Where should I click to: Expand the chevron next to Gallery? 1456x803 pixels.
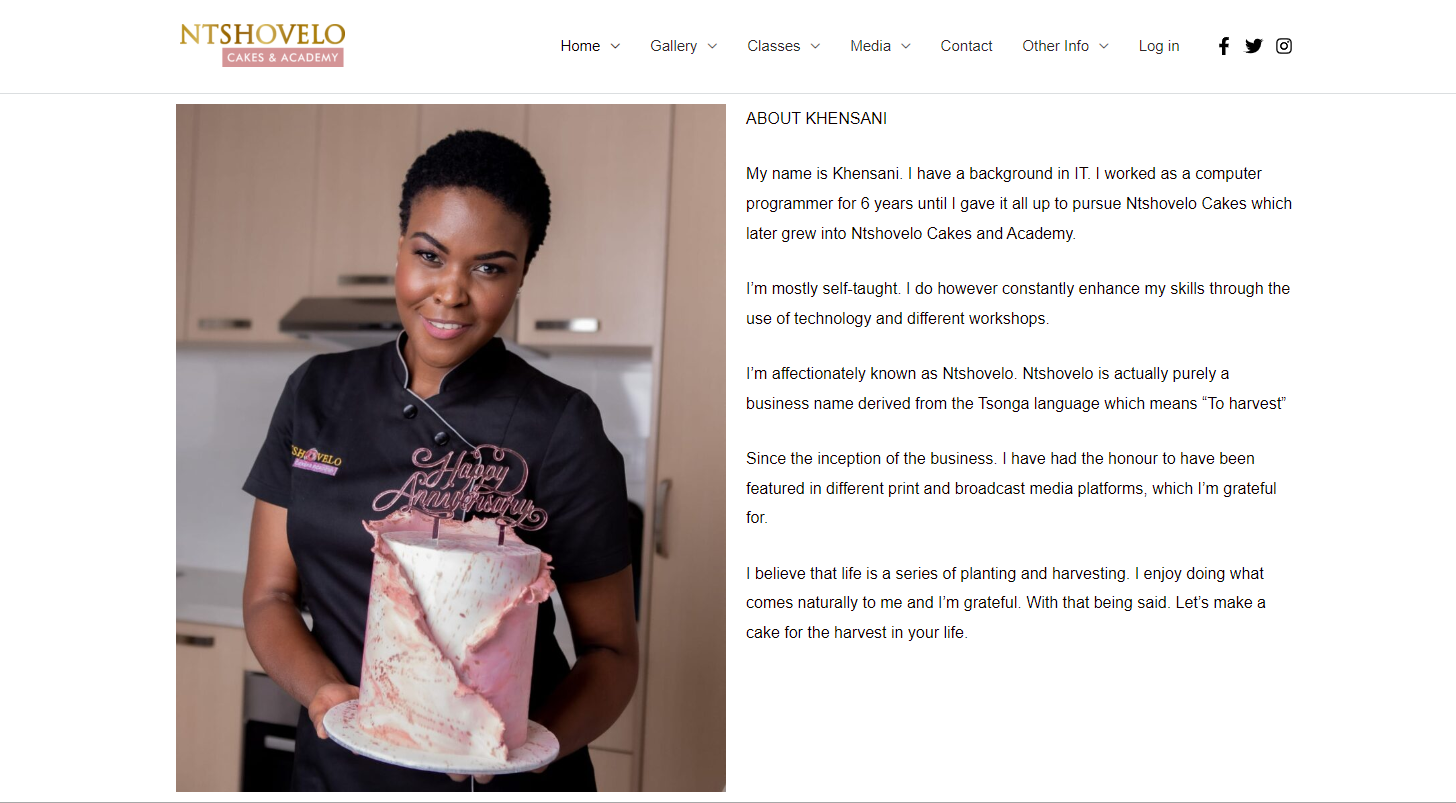pos(712,46)
